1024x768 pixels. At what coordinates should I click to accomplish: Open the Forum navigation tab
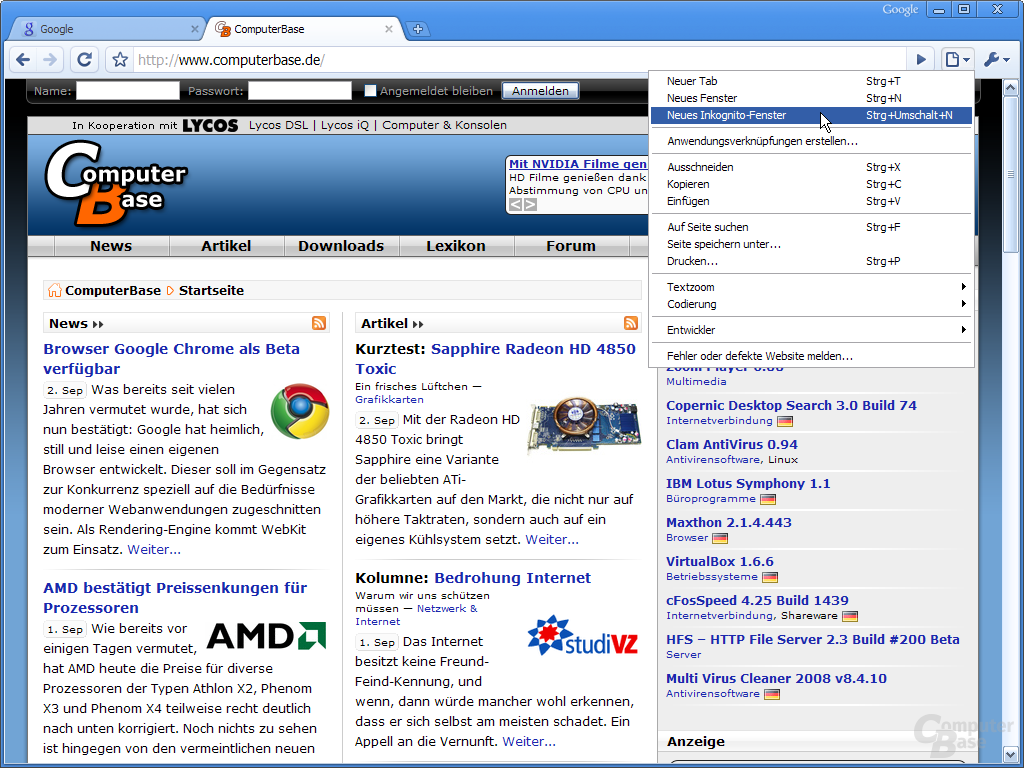coord(571,246)
